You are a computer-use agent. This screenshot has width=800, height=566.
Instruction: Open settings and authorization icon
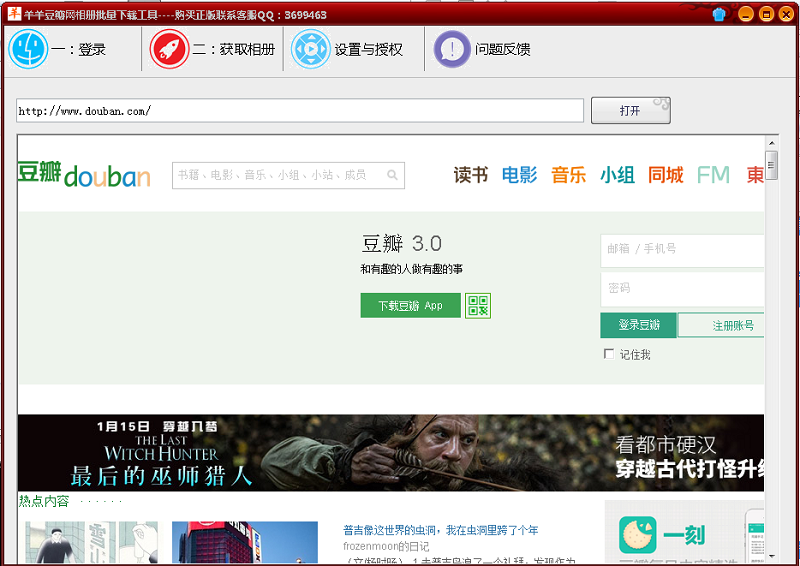pyautogui.click(x=310, y=49)
